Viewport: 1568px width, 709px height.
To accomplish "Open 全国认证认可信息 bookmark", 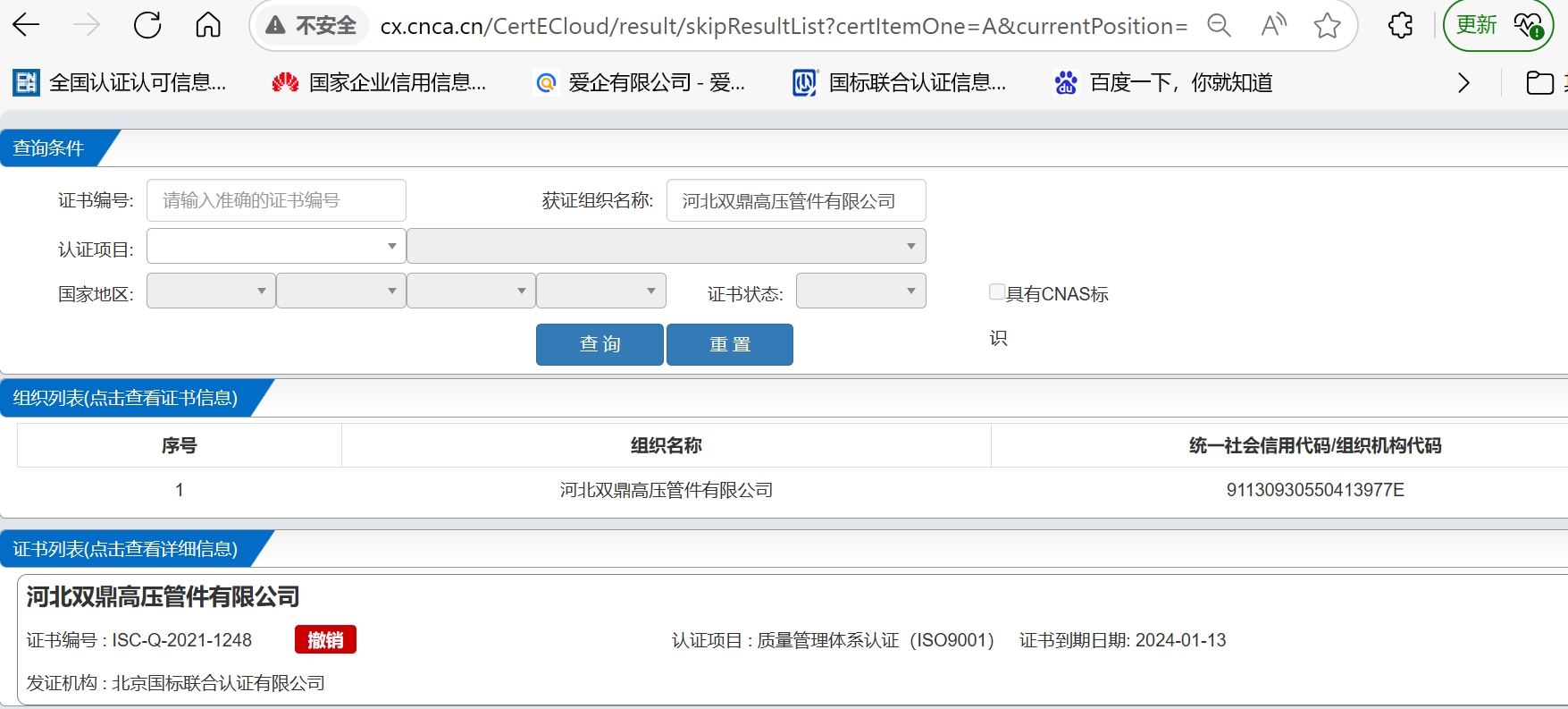I will point(120,83).
